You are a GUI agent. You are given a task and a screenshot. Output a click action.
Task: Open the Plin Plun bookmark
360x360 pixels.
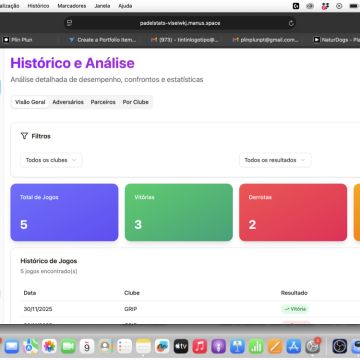click(18, 40)
